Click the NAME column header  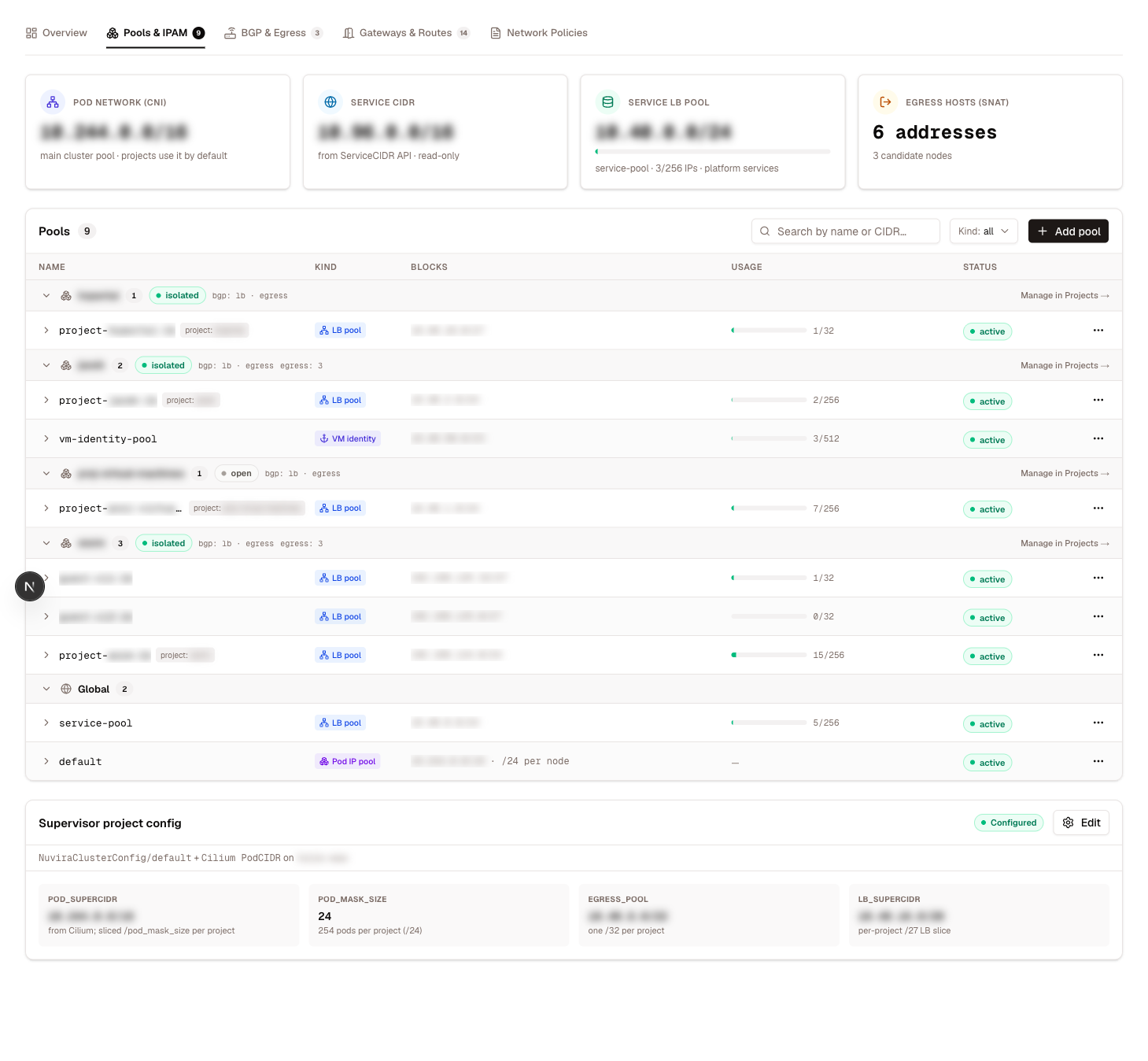point(52,268)
